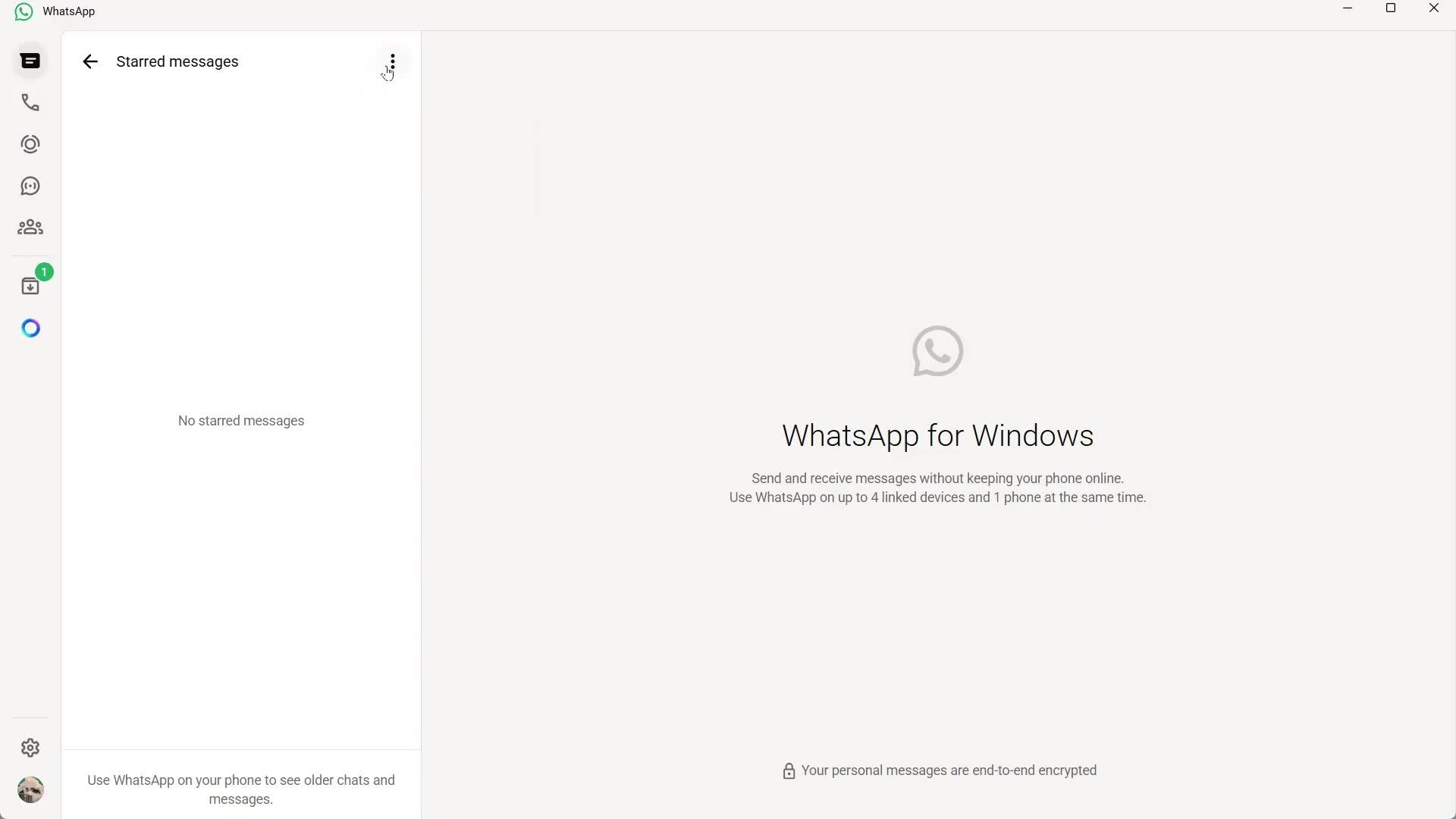View Status updates
The image size is (1456, 819).
(30, 144)
